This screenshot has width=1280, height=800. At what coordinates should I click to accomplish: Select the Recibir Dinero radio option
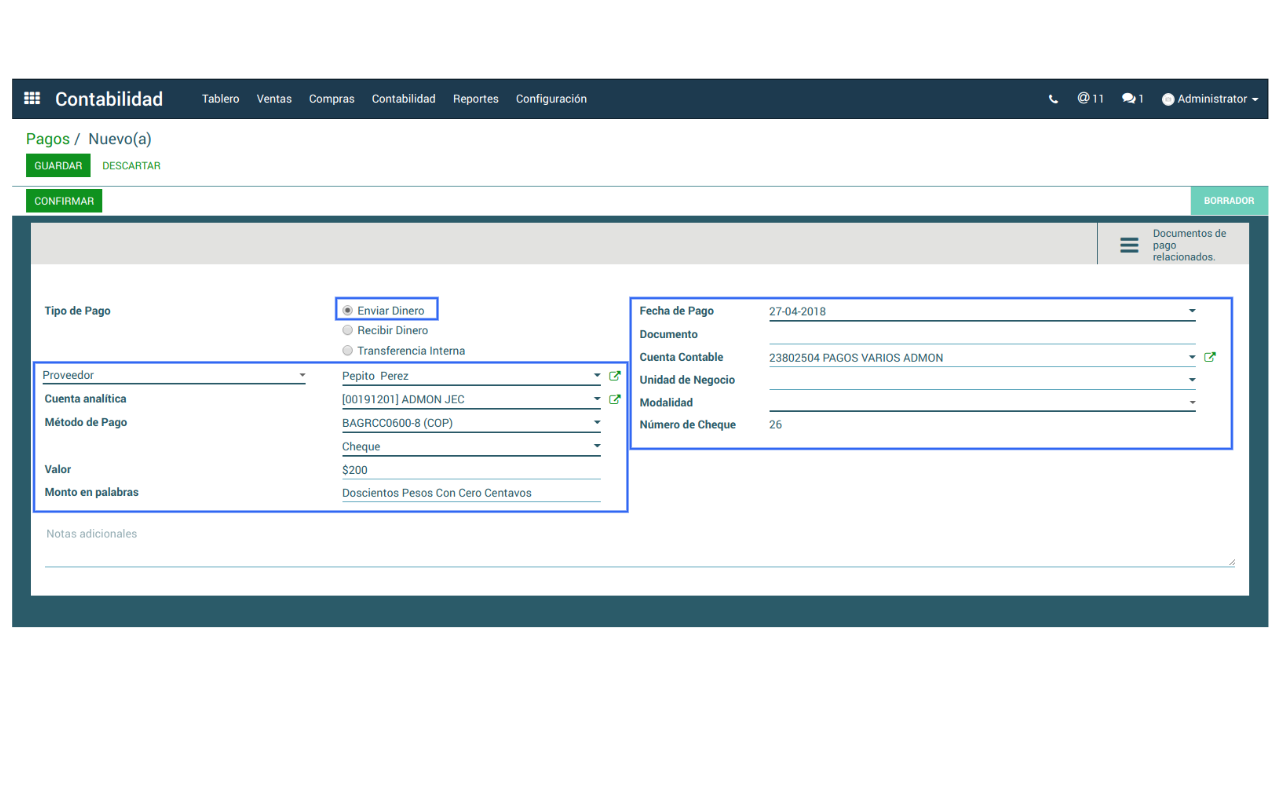tap(348, 330)
